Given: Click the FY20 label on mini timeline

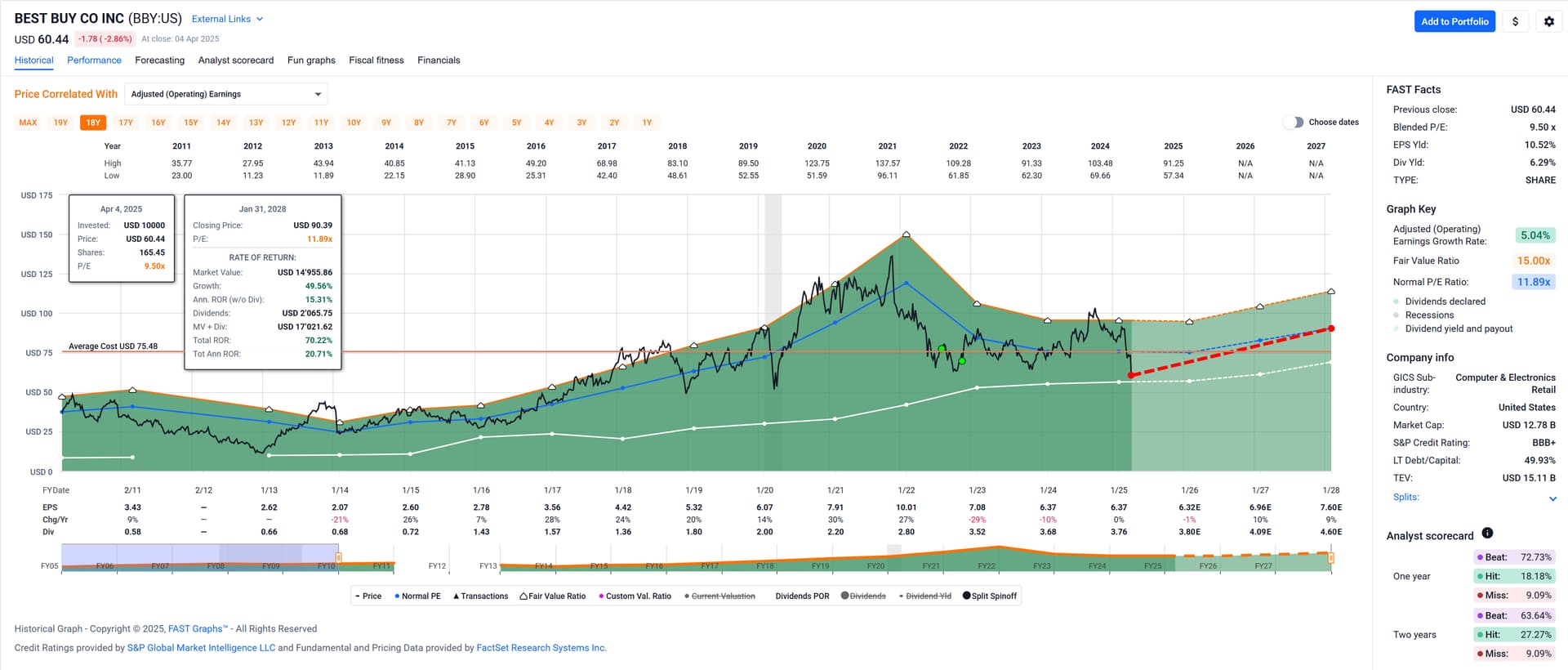Looking at the screenshot, I should click(875, 566).
